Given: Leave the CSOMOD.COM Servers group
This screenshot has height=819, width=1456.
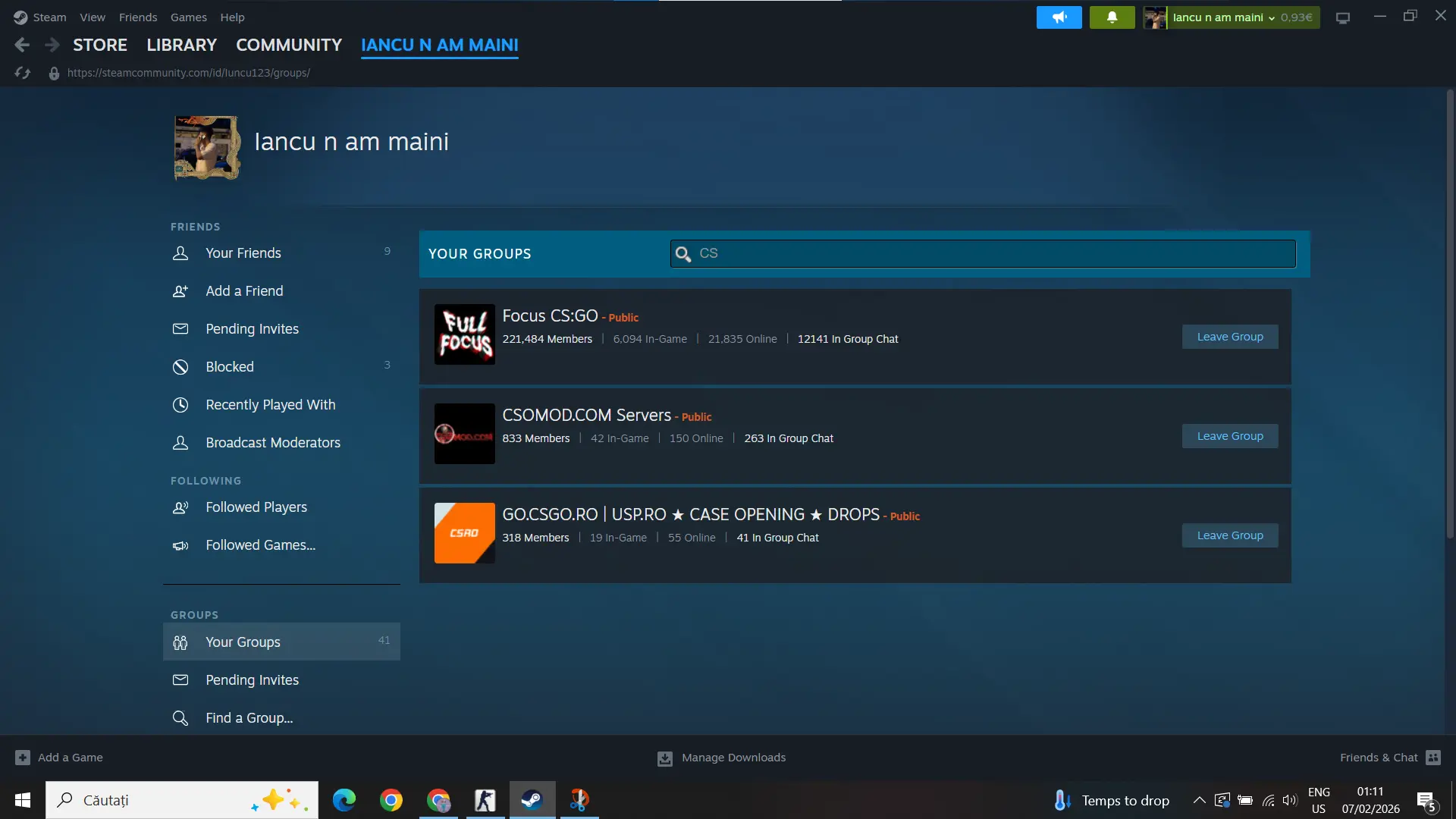Looking at the screenshot, I should pyautogui.click(x=1230, y=436).
